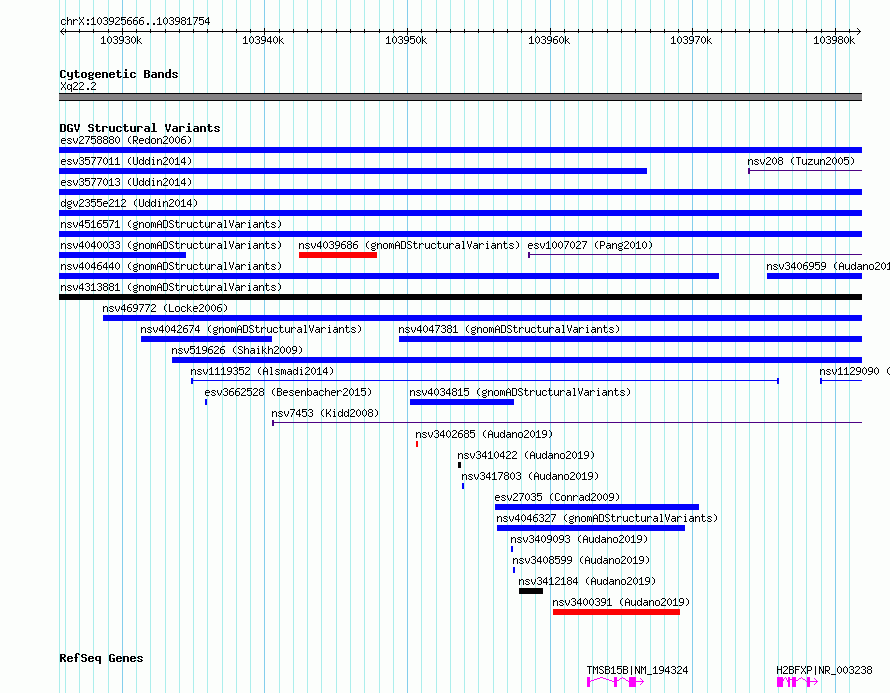Select the nsv4042674 gnomAD blue bar

click(x=207, y=339)
